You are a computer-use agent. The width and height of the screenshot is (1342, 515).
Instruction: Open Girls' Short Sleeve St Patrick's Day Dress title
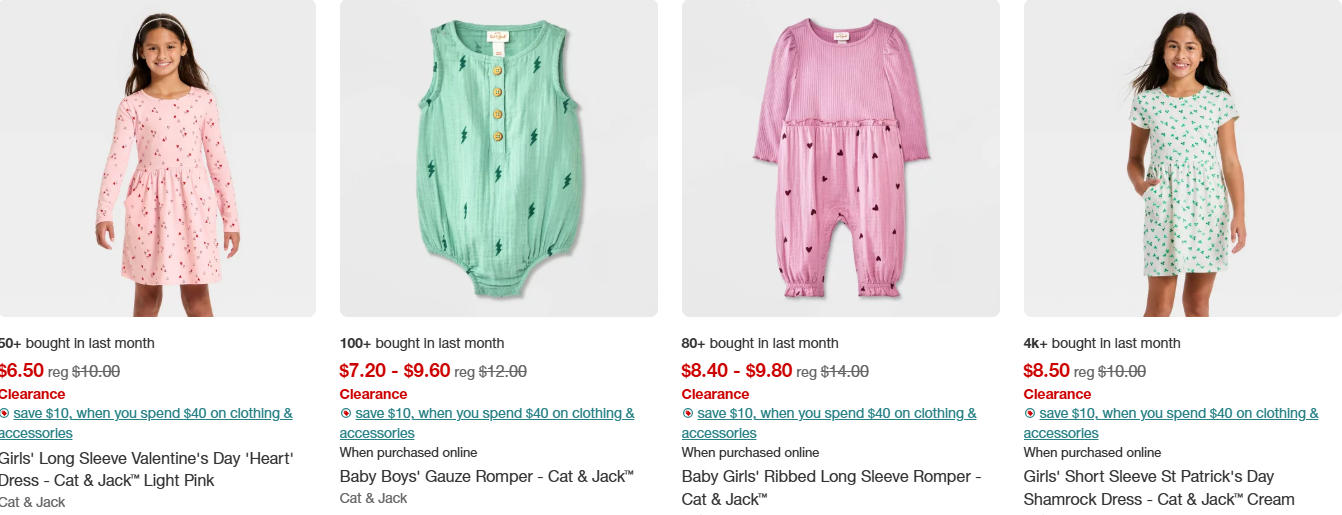(1158, 487)
